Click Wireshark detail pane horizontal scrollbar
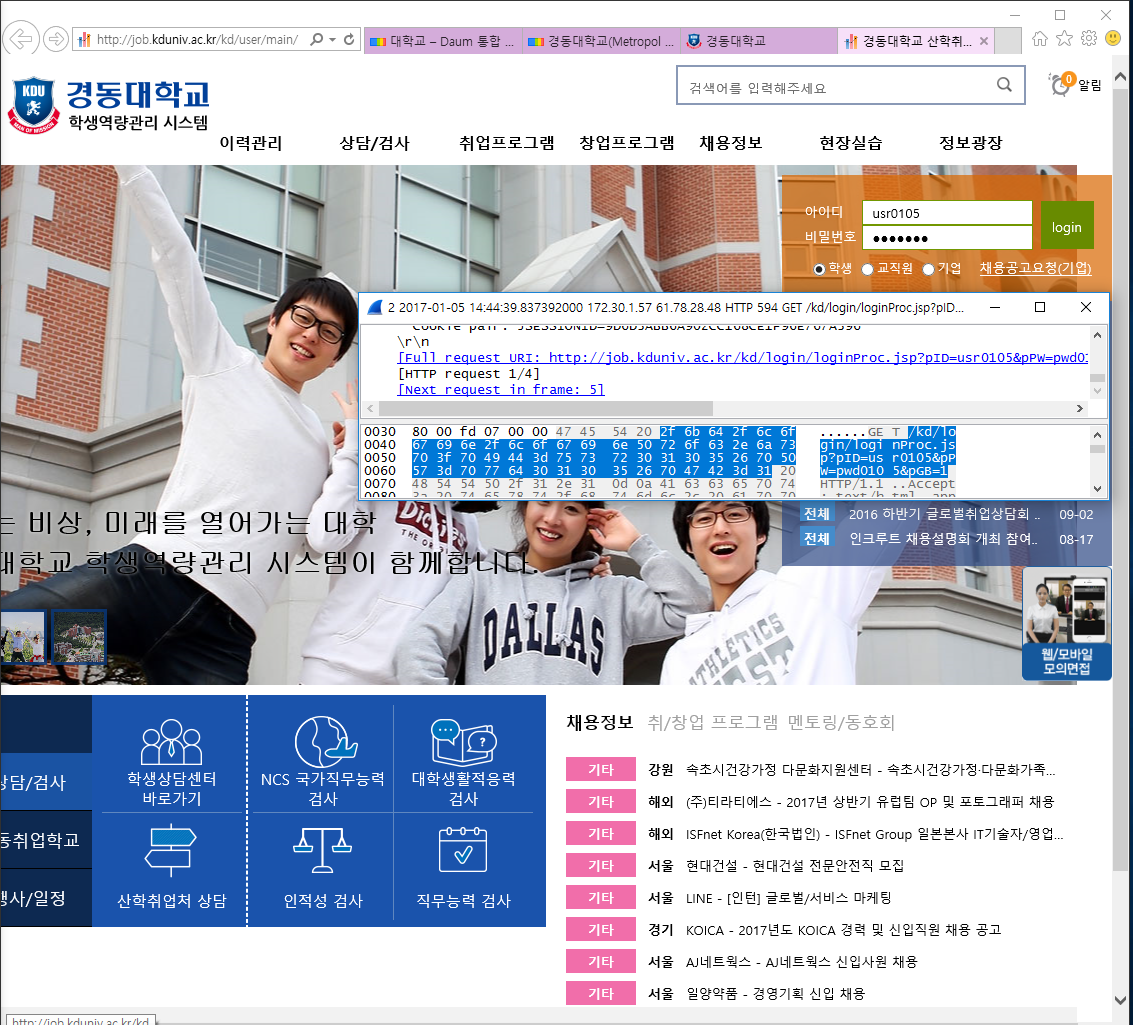Screen dimensions: 1133x1025 [545, 409]
